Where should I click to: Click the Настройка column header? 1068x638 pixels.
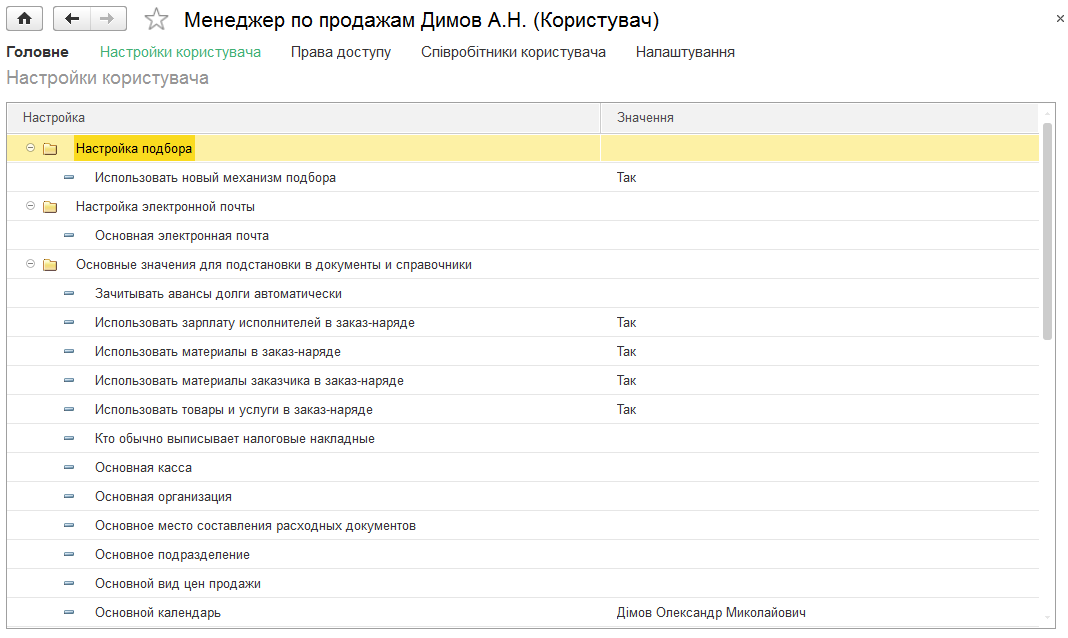[304, 118]
